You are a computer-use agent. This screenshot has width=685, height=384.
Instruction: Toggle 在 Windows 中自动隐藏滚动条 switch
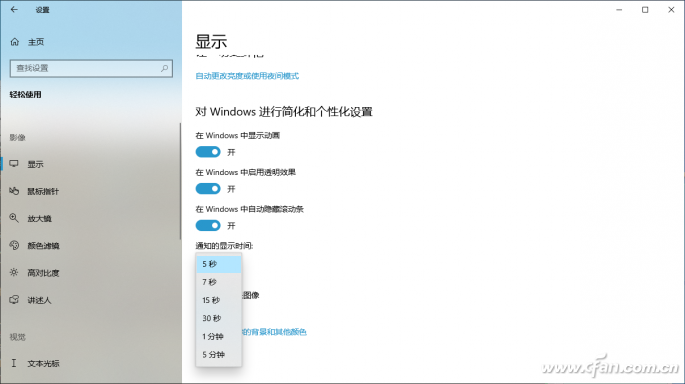[208, 225]
